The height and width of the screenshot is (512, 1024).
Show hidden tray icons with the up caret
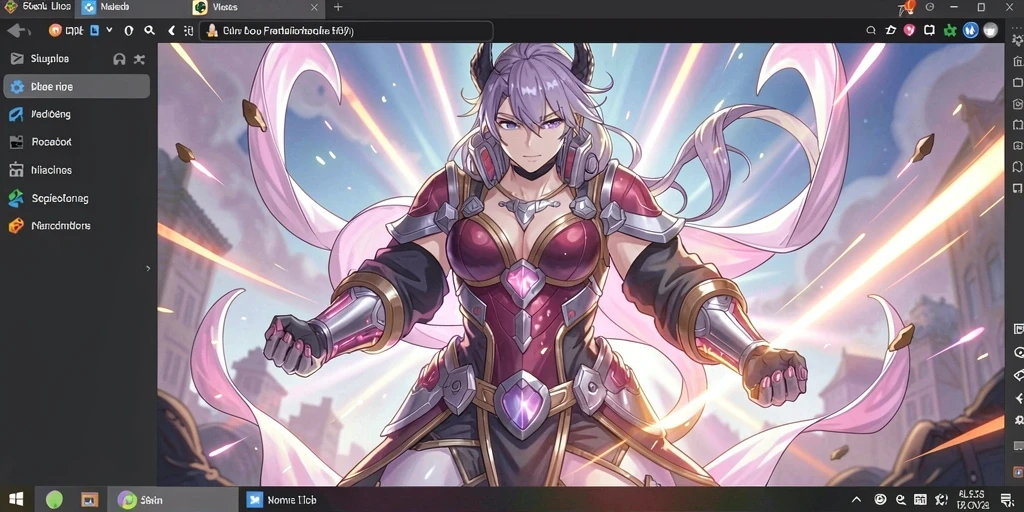[857, 500]
